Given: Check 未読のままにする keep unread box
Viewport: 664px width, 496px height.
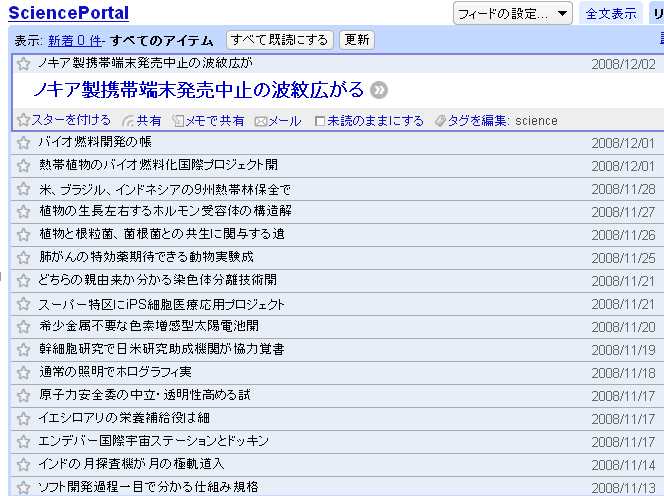Looking at the screenshot, I should 320,122.
